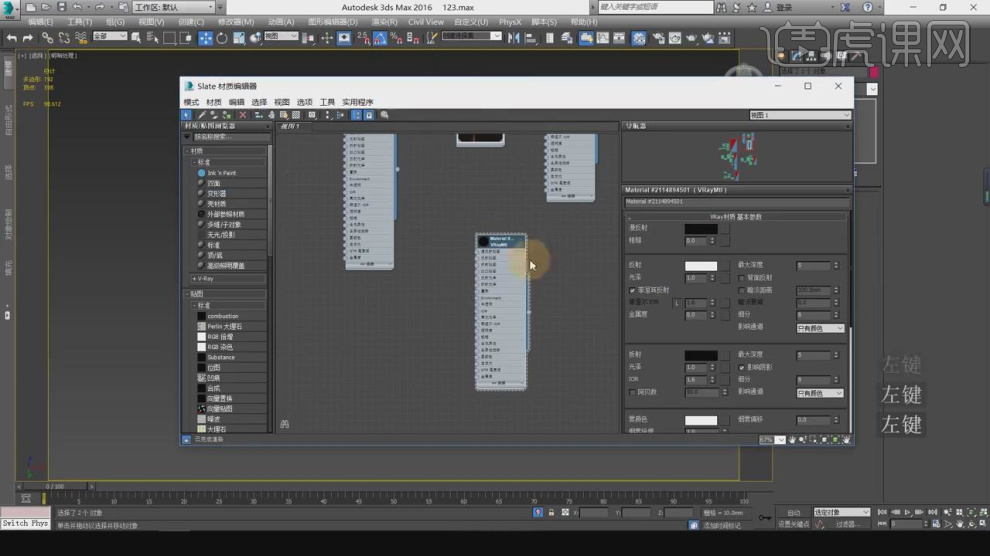Viewport: 990px width, 556px height.
Task: Click the reflection (反射) white color swatch
Action: [701, 266]
